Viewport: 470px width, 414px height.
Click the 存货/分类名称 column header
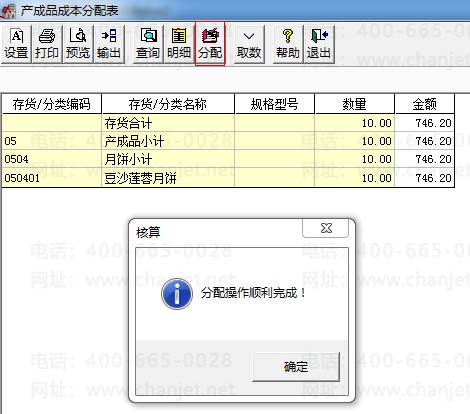[x=168, y=104]
